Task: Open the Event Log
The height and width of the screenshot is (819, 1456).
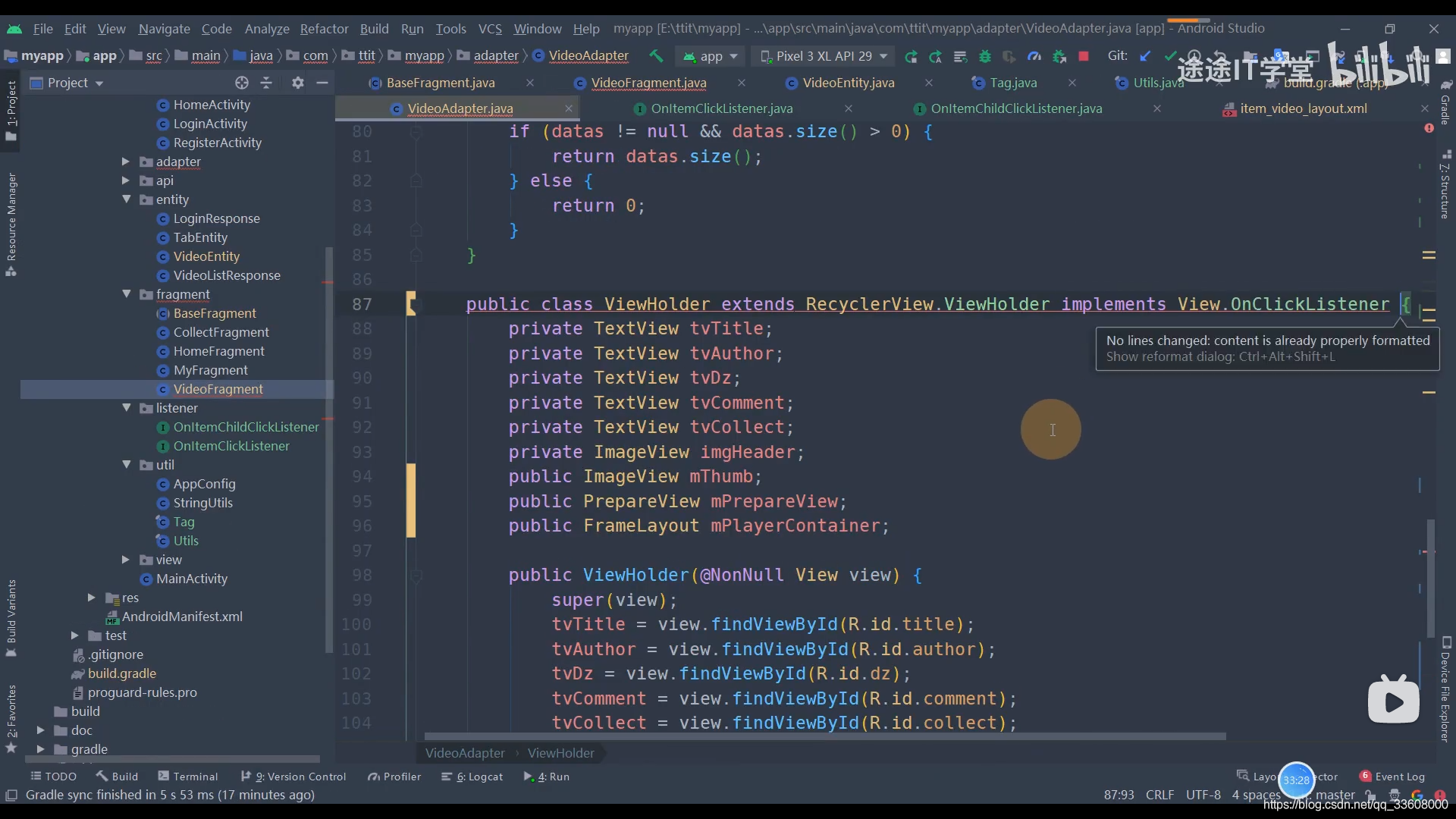Action: (x=1392, y=777)
